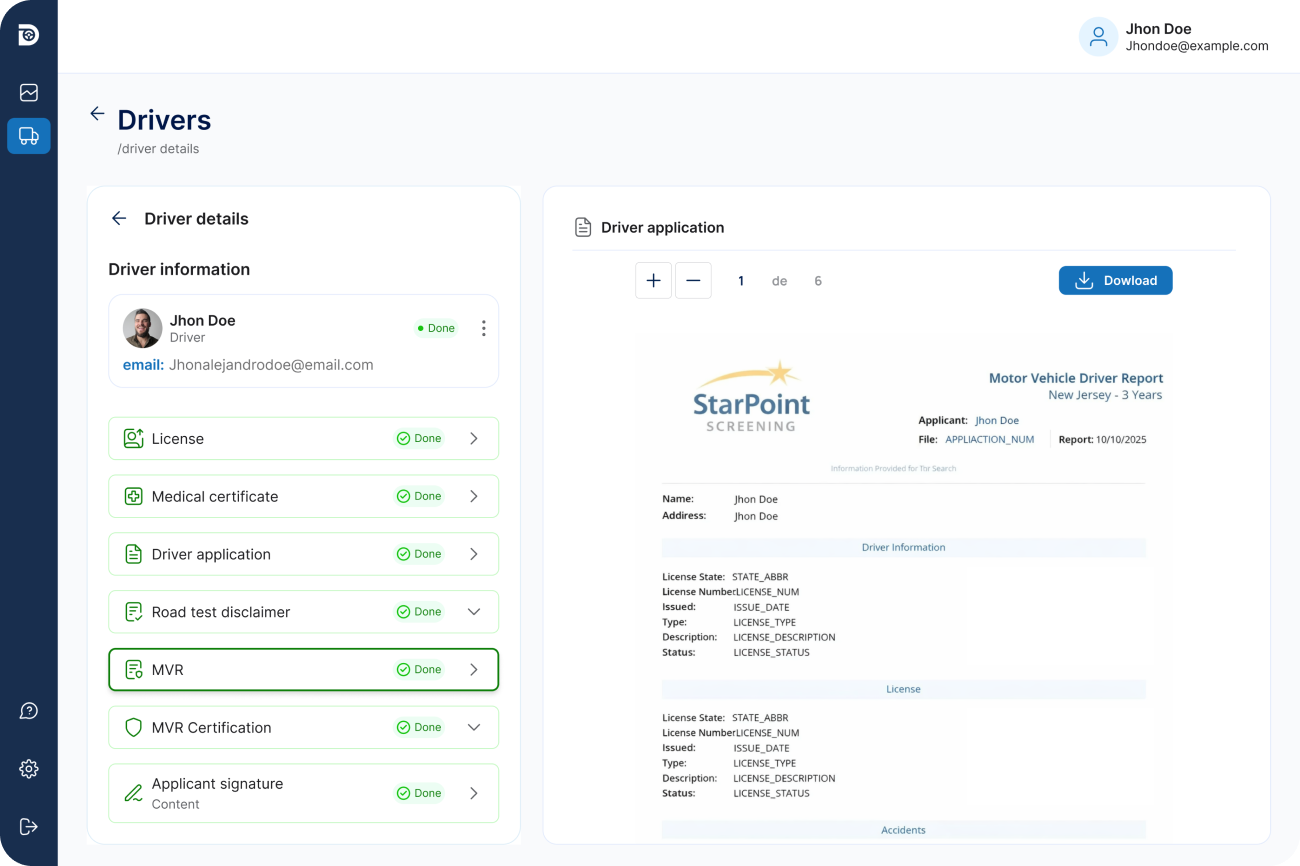Click the app logo at top left
Image resolution: width=1300 pixels, height=866 pixels.
pos(29,35)
